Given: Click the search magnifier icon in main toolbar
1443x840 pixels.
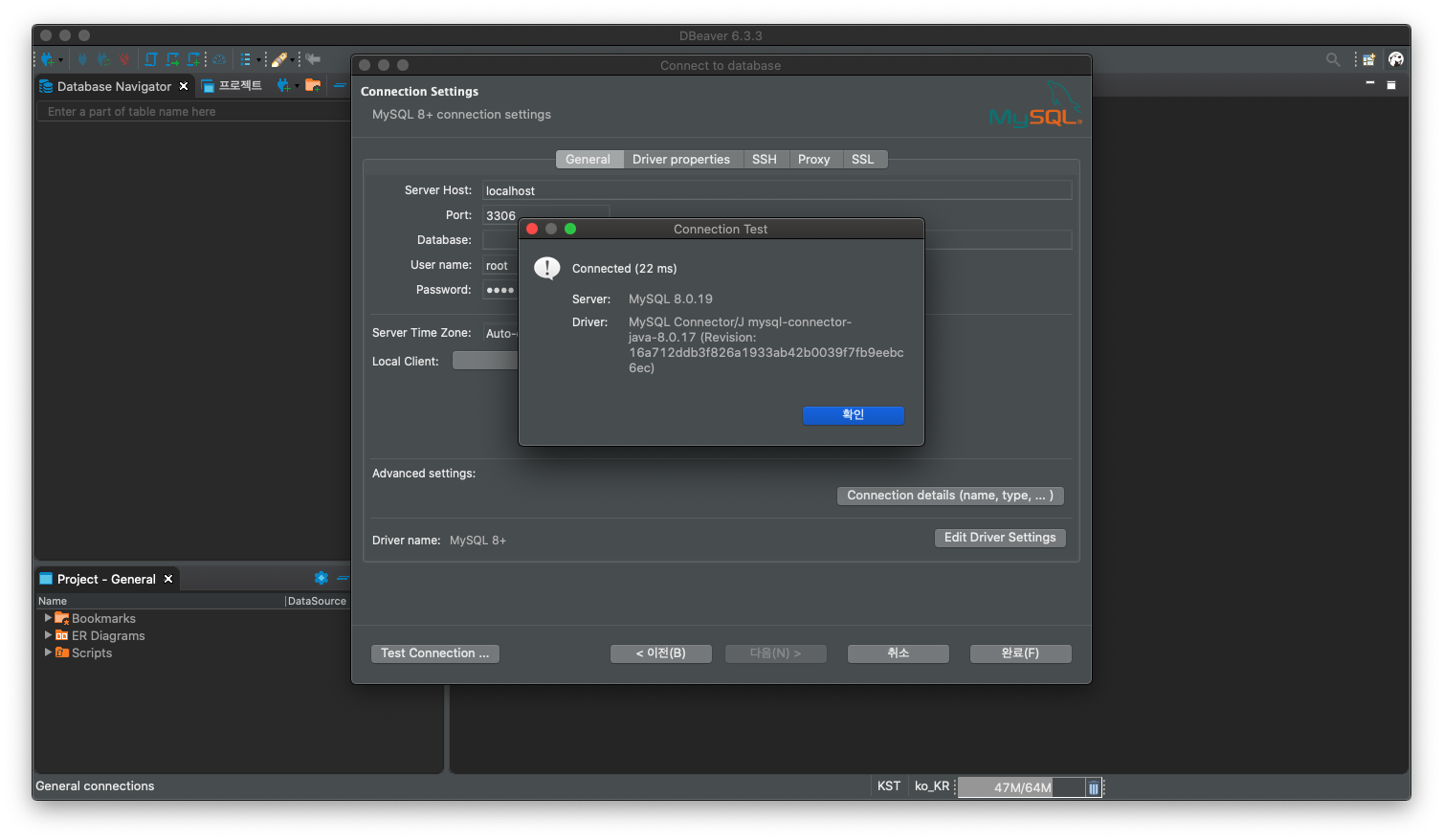Looking at the screenshot, I should (1333, 59).
